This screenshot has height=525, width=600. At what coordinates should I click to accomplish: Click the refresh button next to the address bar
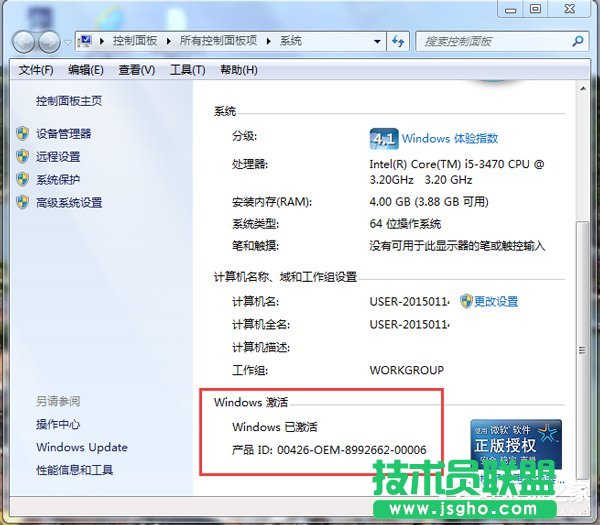pos(398,41)
